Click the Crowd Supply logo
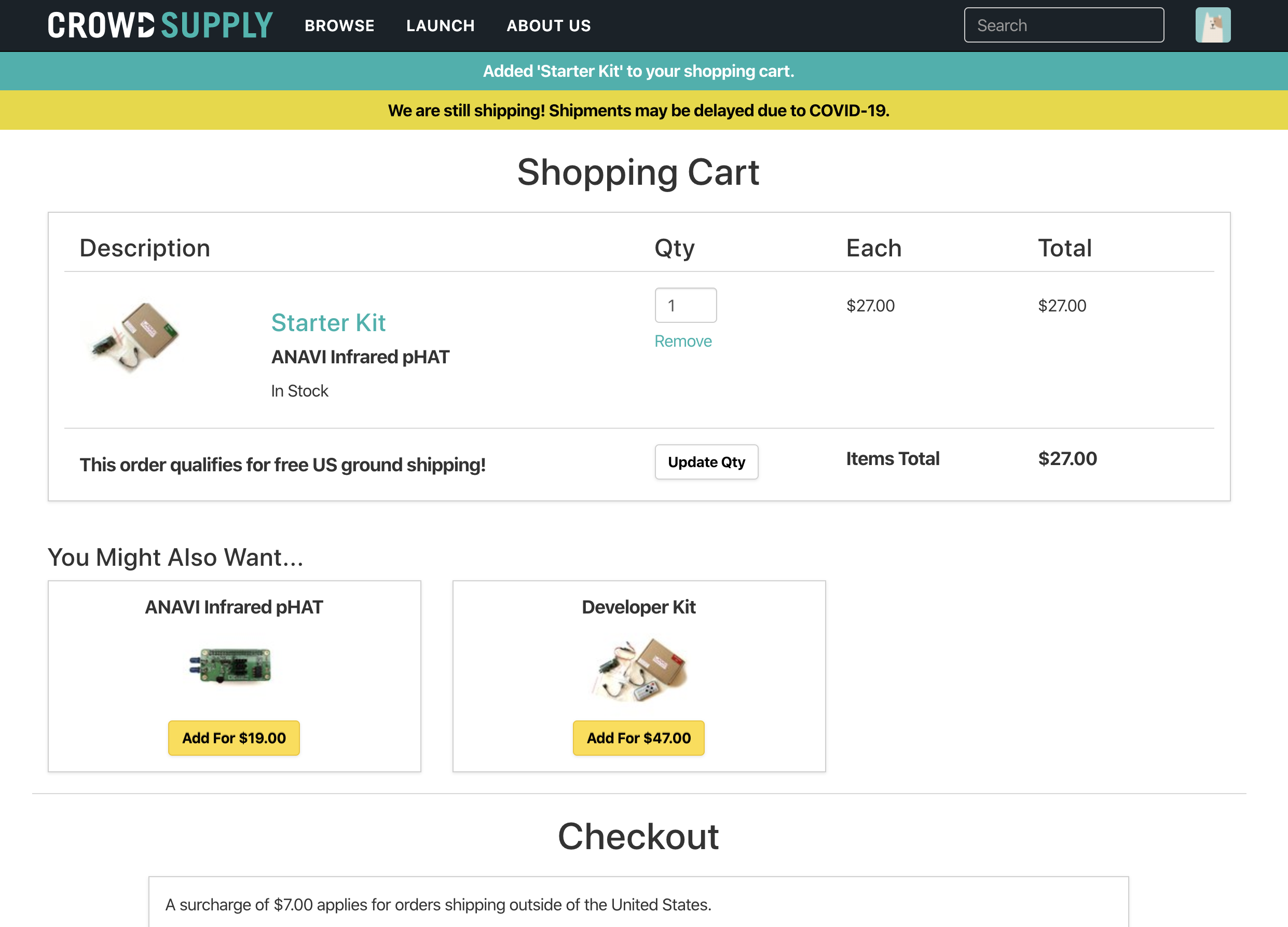Viewport: 1288px width, 927px height. click(160, 25)
